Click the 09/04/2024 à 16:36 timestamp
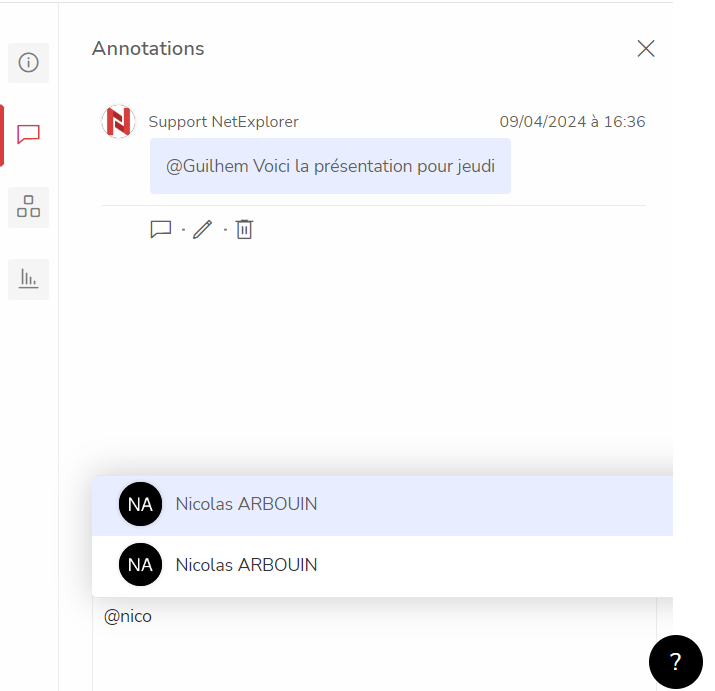 572,122
